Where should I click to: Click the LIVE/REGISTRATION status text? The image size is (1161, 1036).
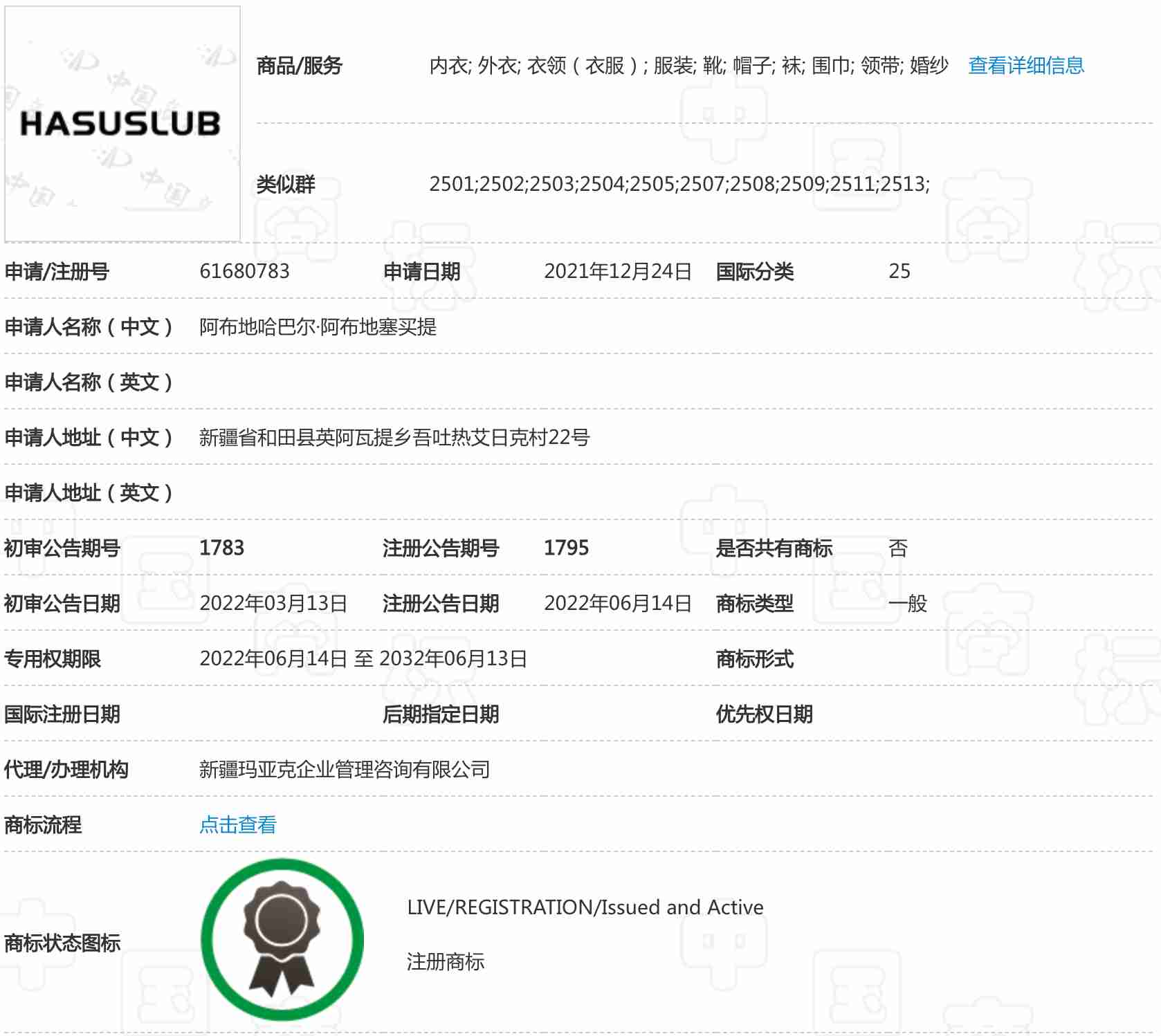[585, 907]
